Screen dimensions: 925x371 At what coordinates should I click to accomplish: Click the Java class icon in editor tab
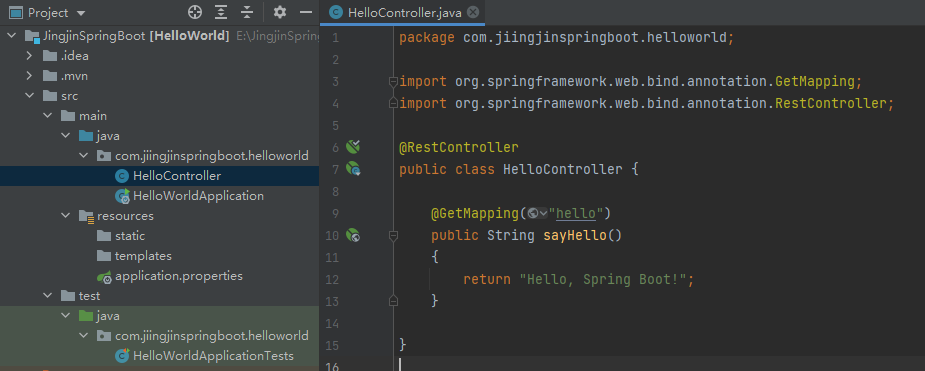tap(336, 12)
